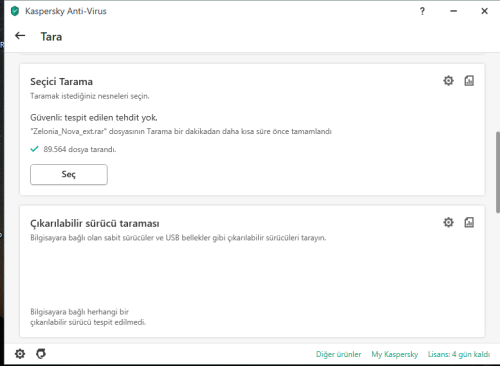Click Lisans: 4 gün kaldı link
500x366 pixels.
[x=459, y=354]
